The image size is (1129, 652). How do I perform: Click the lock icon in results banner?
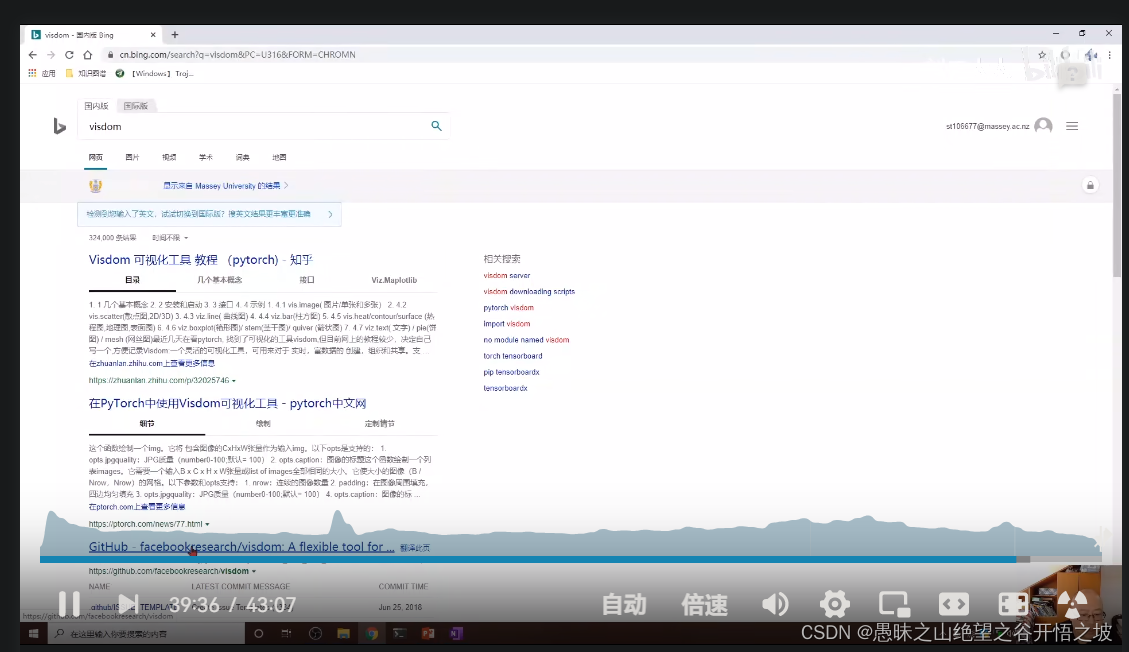[x=1090, y=186]
